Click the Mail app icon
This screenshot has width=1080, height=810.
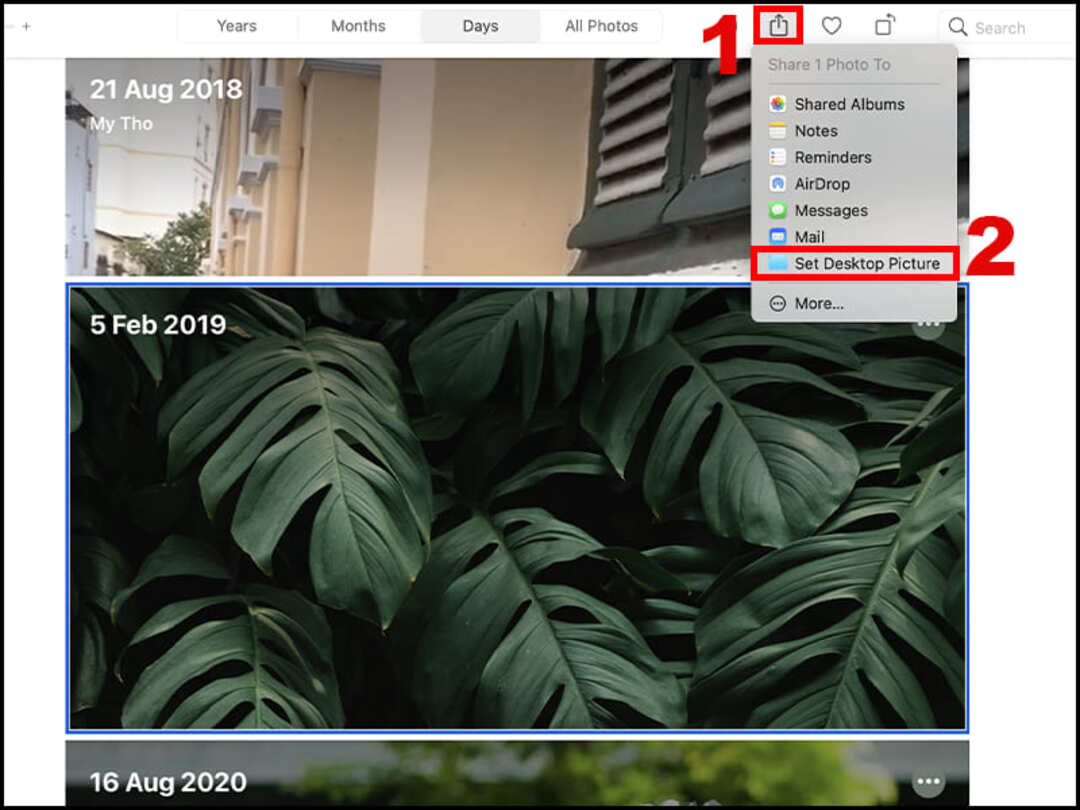778,237
